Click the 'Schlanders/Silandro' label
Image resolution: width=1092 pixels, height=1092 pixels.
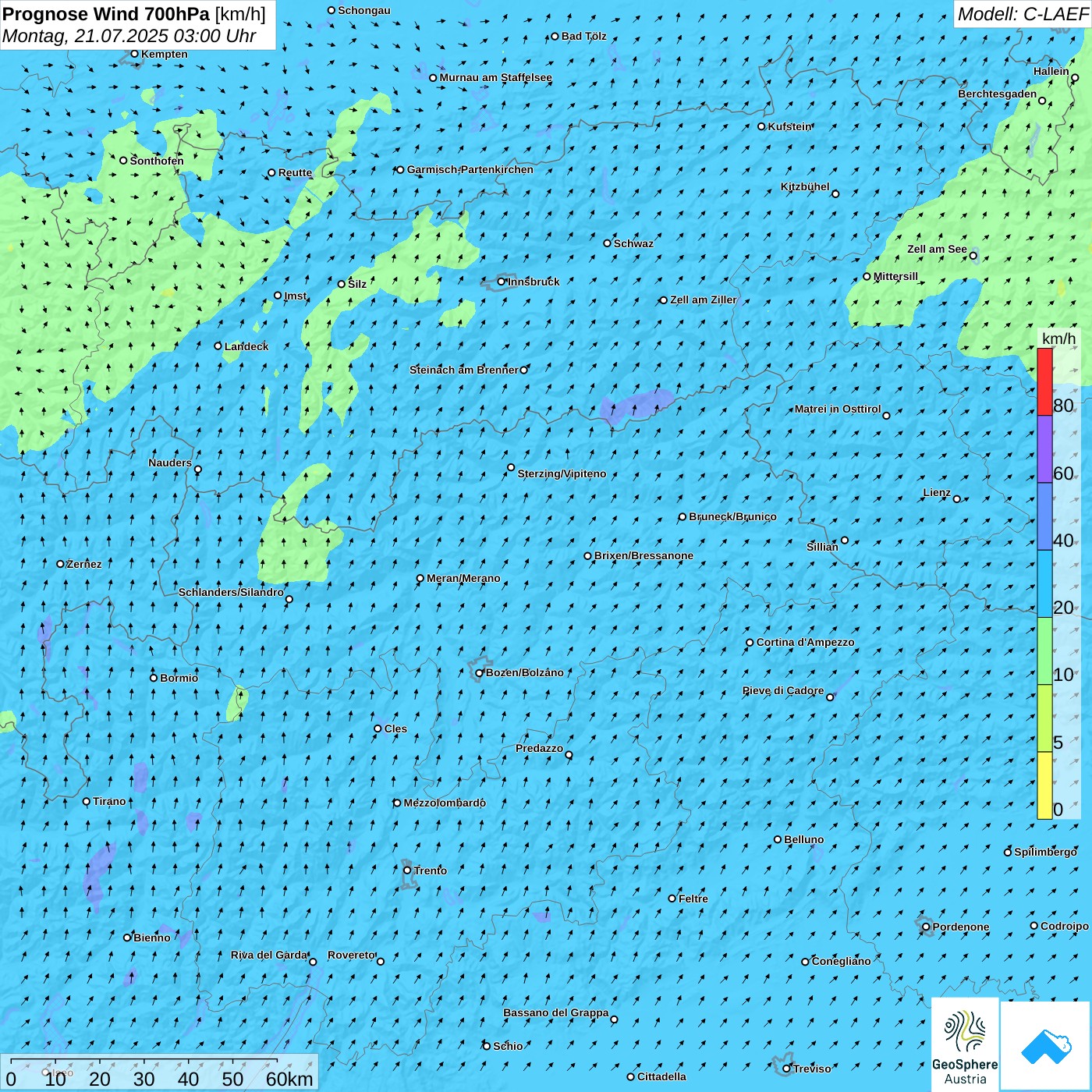pos(231,592)
